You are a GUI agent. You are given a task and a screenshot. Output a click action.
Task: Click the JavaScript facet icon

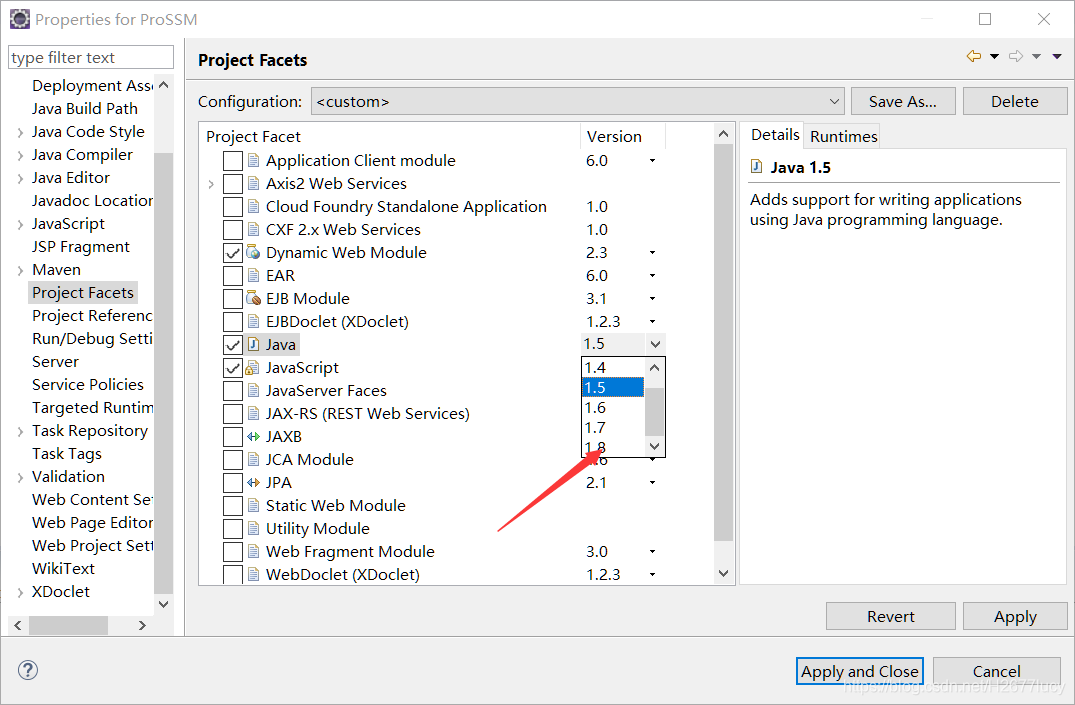pyautogui.click(x=253, y=368)
